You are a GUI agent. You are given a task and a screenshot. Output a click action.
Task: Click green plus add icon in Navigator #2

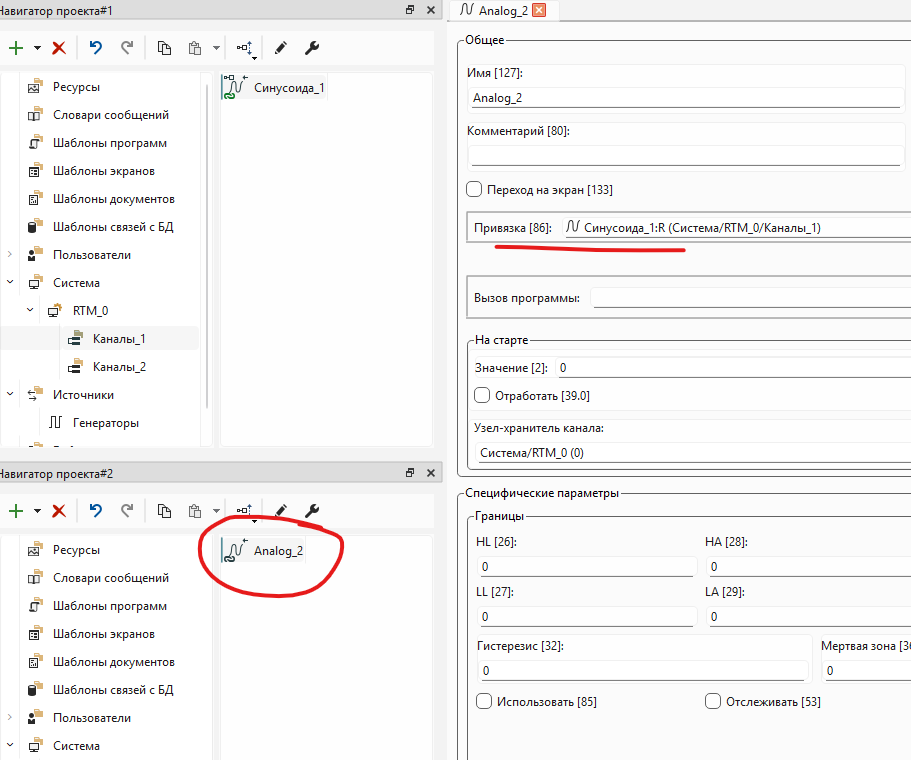point(16,511)
